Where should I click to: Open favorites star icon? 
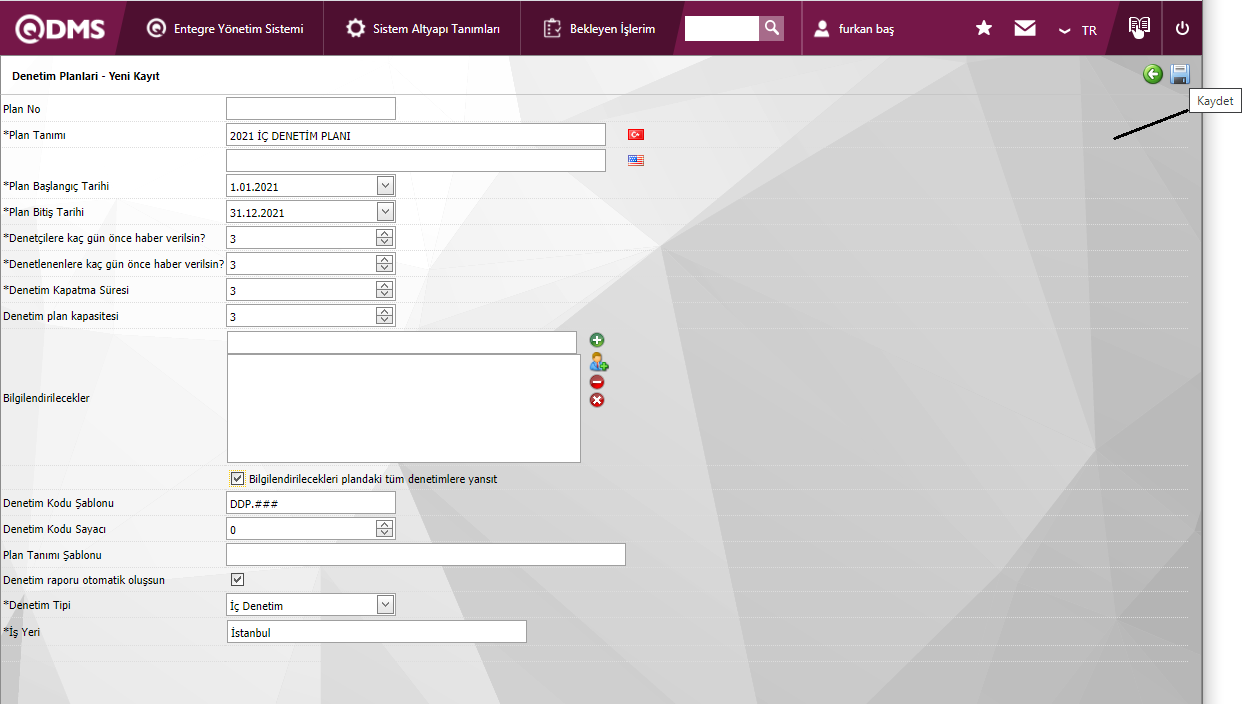pos(984,29)
